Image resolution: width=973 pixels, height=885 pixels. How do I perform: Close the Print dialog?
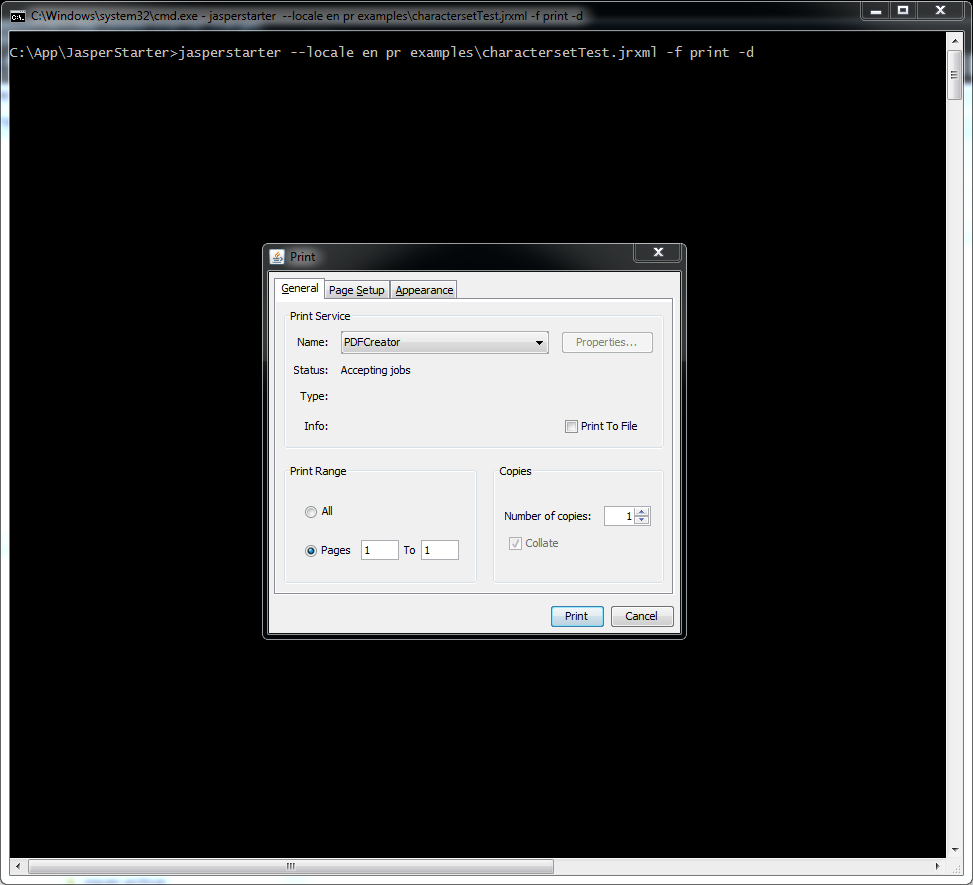click(x=657, y=252)
